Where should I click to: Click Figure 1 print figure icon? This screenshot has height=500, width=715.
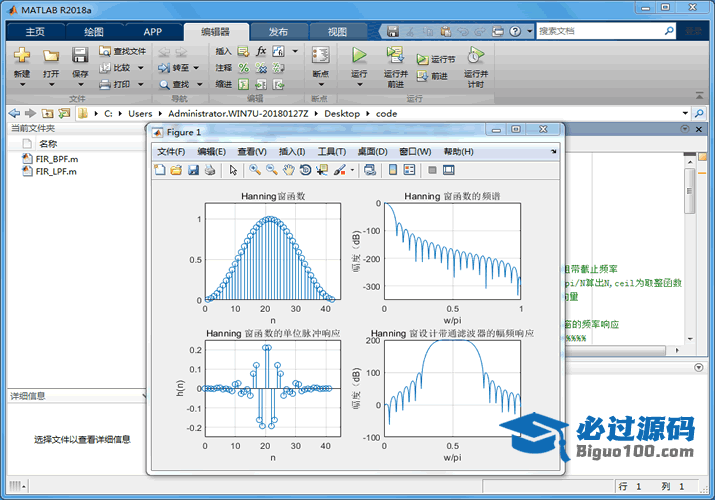[x=210, y=170]
